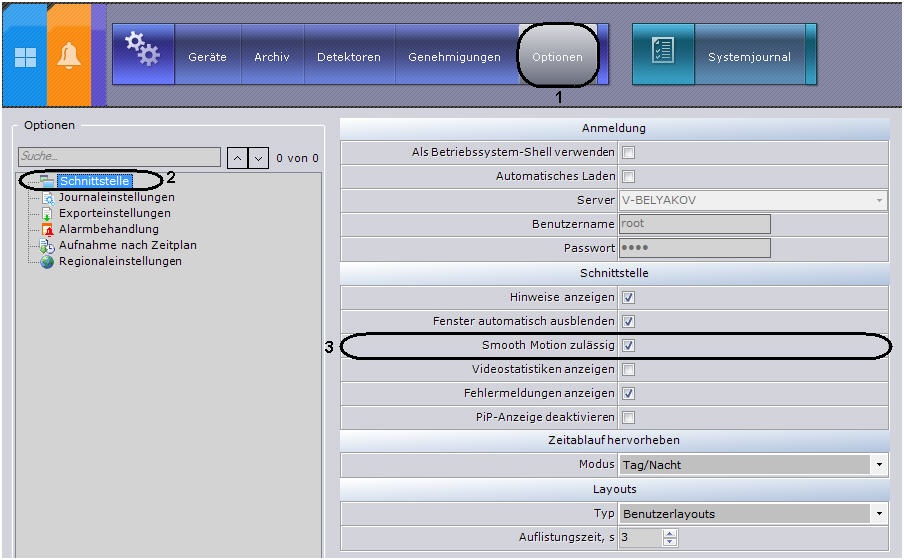The image size is (904, 560).
Task: Check PiP-Anzeige deaktivieren checkbox
Action: point(628,417)
